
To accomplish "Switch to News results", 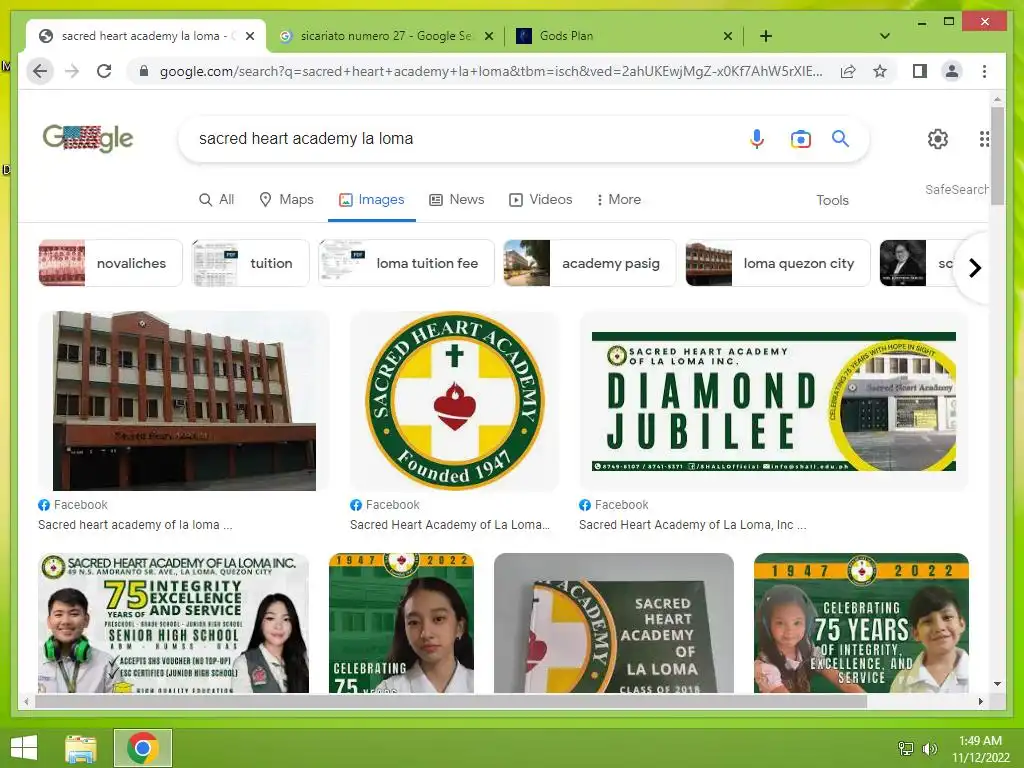I will [456, 199].
